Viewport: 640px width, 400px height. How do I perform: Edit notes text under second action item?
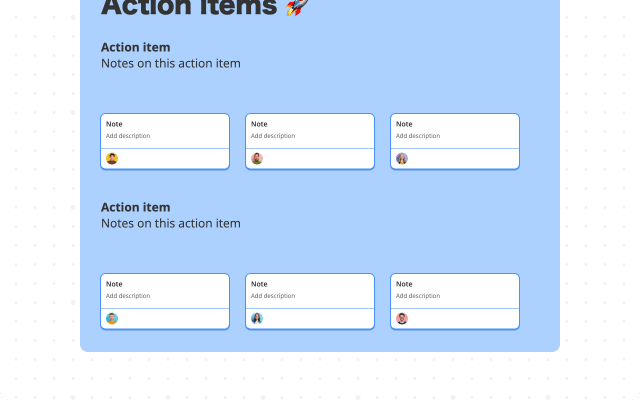170,223
